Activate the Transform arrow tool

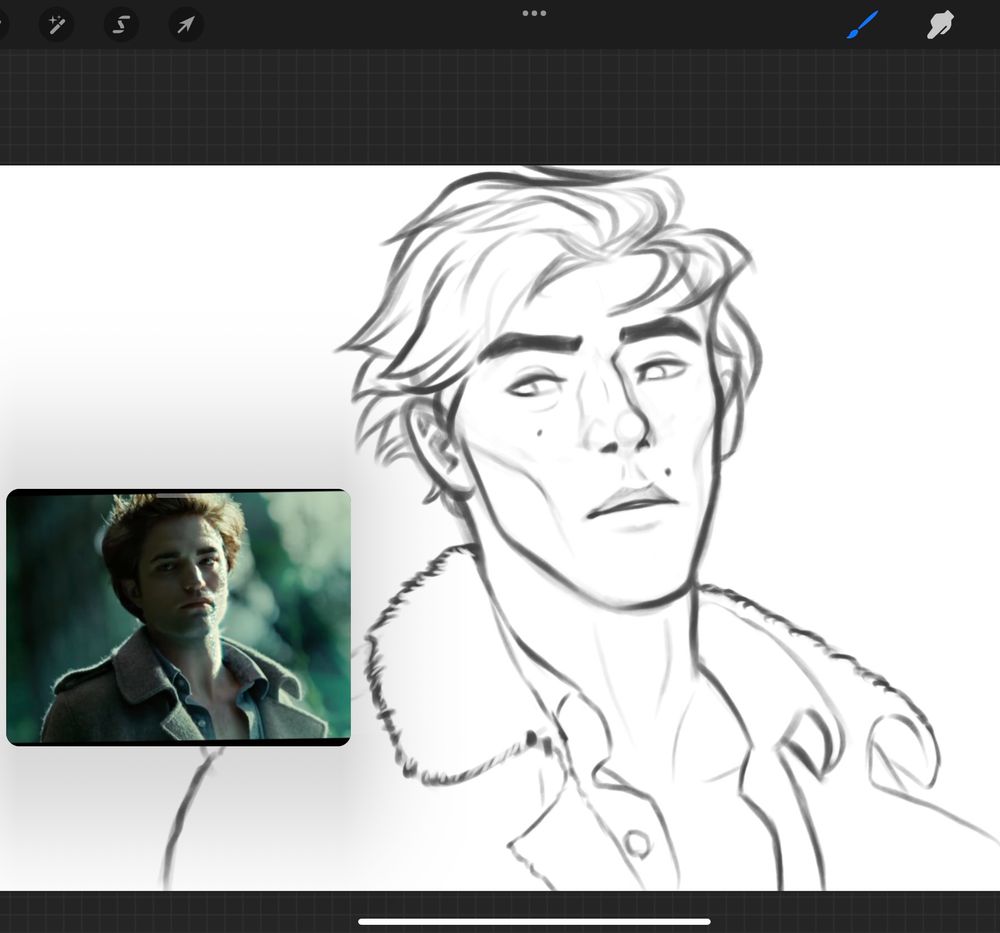(x=185, y=24)
